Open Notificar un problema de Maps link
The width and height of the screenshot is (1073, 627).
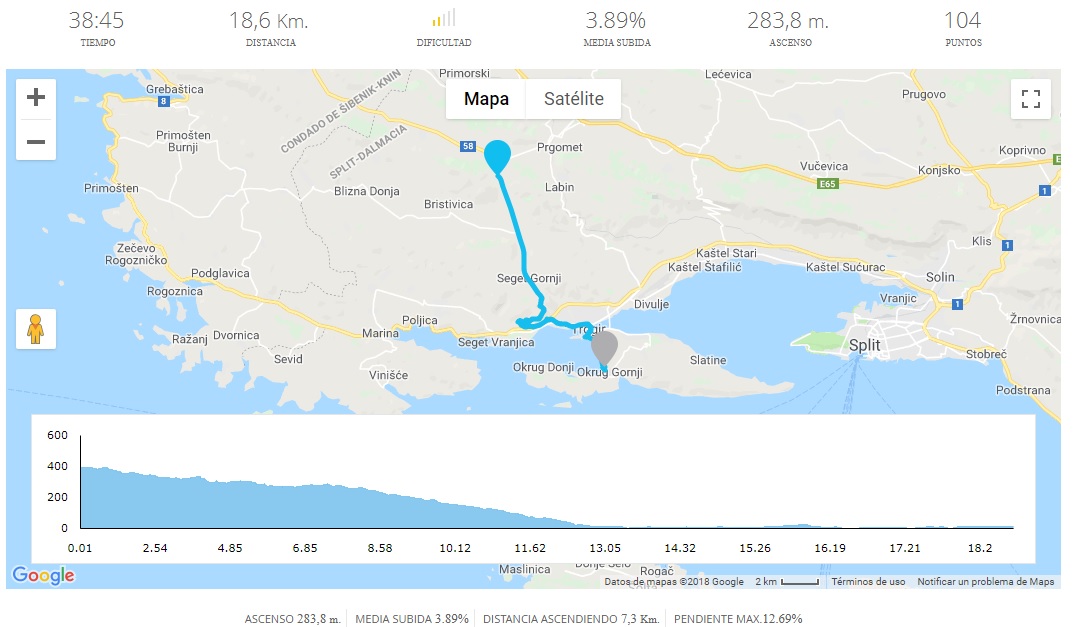(986, 582)
